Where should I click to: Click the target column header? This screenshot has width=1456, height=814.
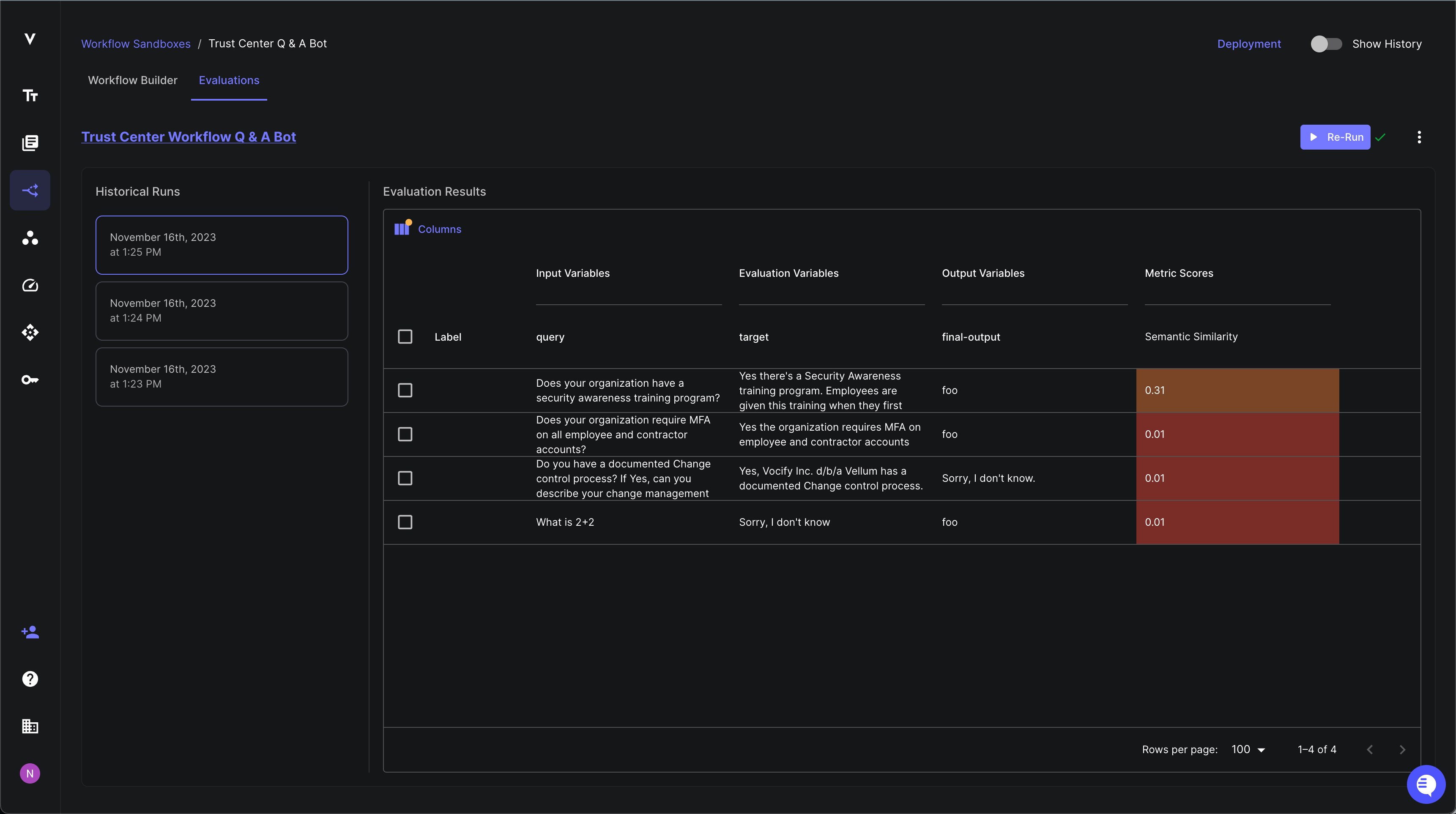[754, 337]
